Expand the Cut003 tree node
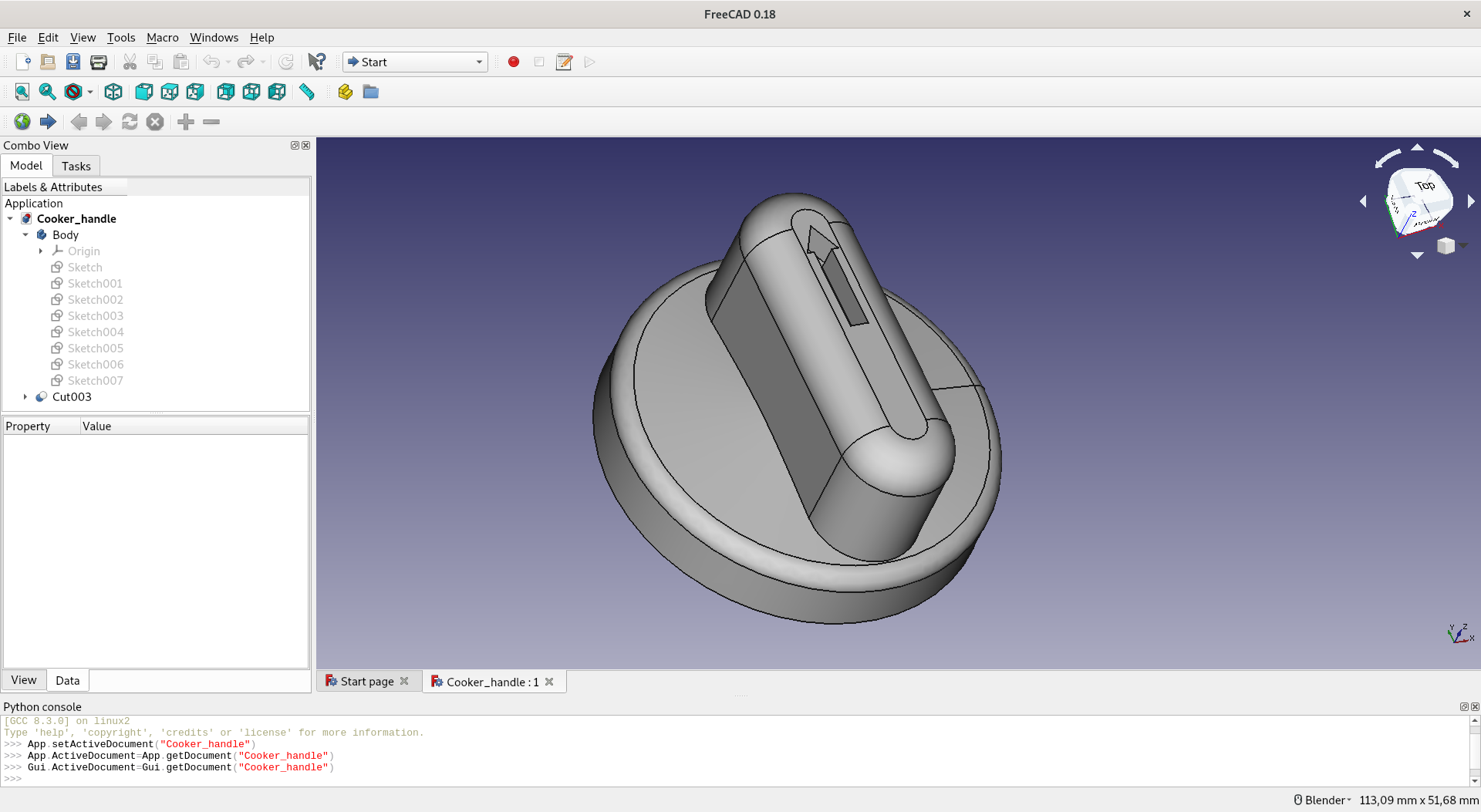This screenshot has width=1481, height=812. pyautogui.click(x=25, y=397)
